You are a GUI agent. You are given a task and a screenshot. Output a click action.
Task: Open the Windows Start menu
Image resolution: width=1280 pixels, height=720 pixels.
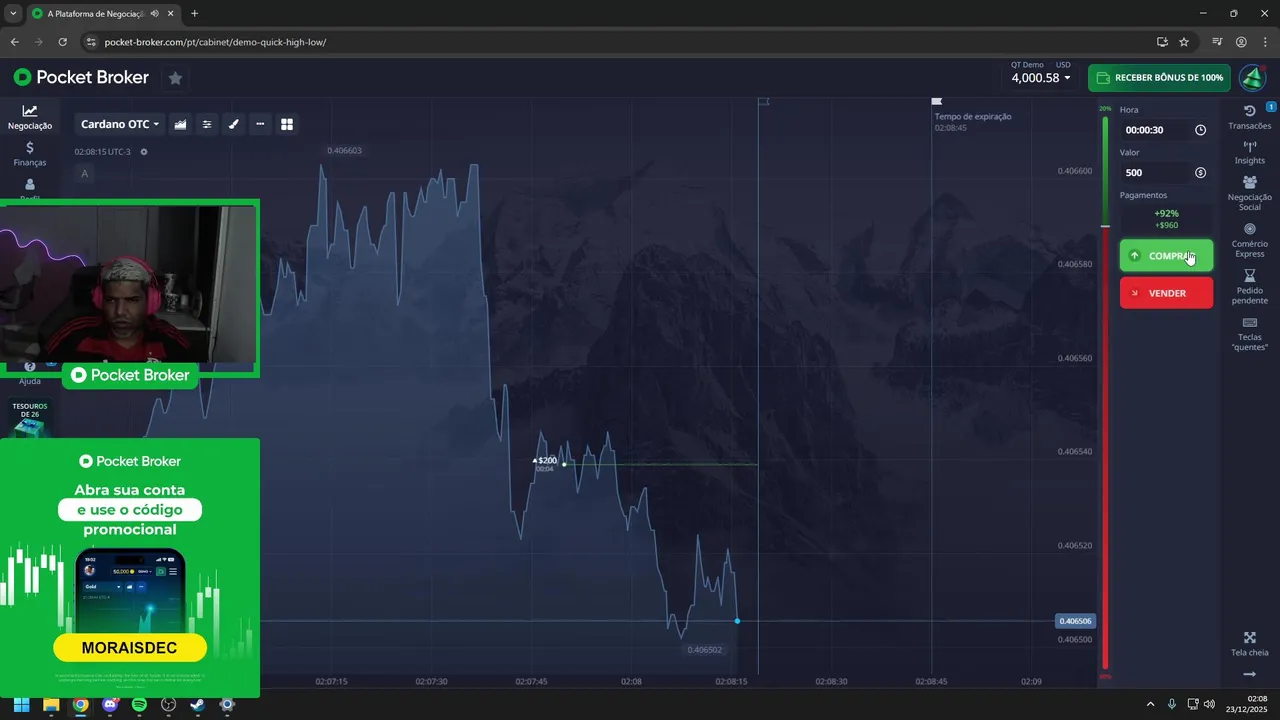pyautogui.click(x=21, y=705)
